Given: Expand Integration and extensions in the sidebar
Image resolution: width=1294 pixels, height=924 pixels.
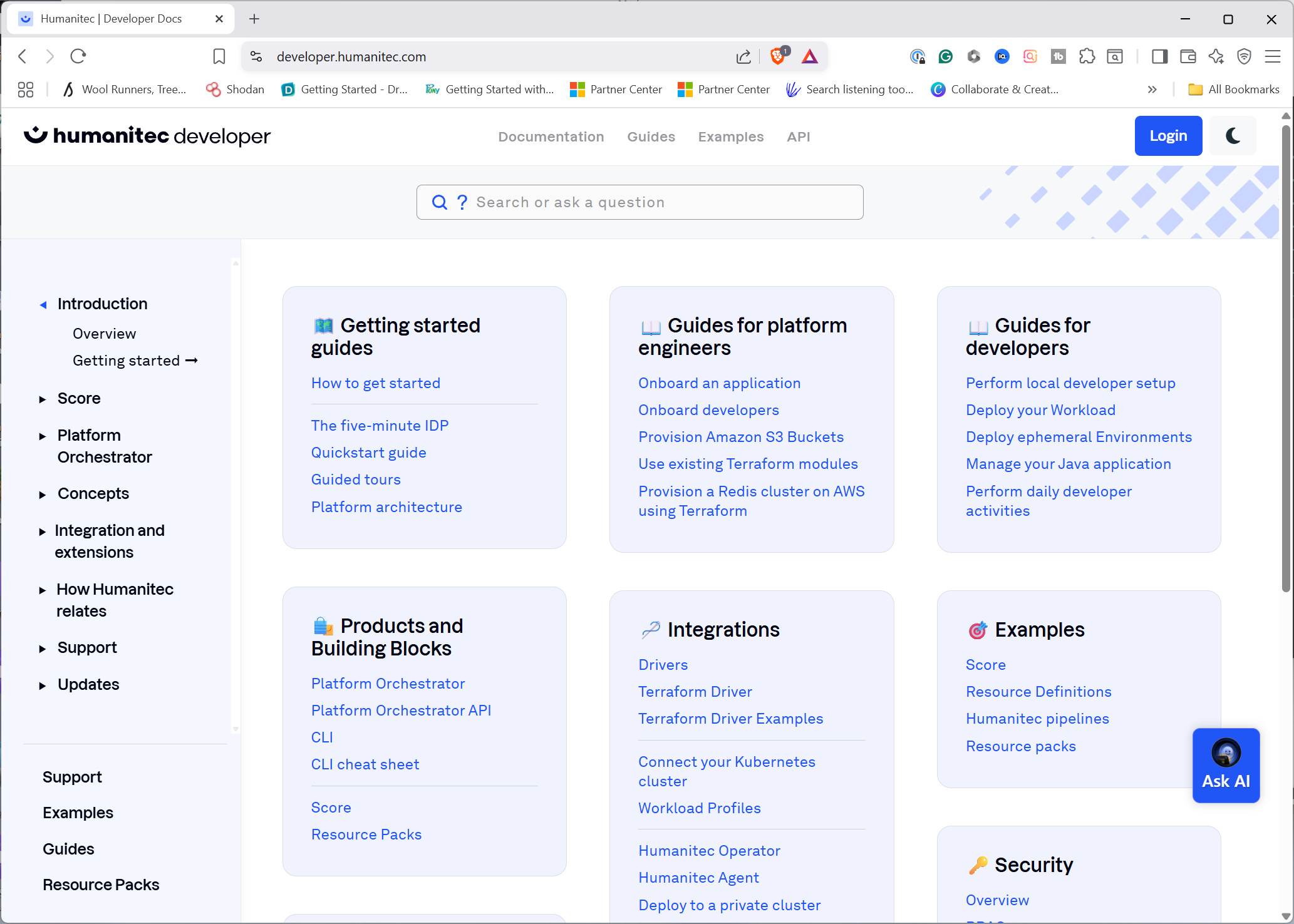Looking at the screenshot, I should pyautogui.click(x=43, y=531).
